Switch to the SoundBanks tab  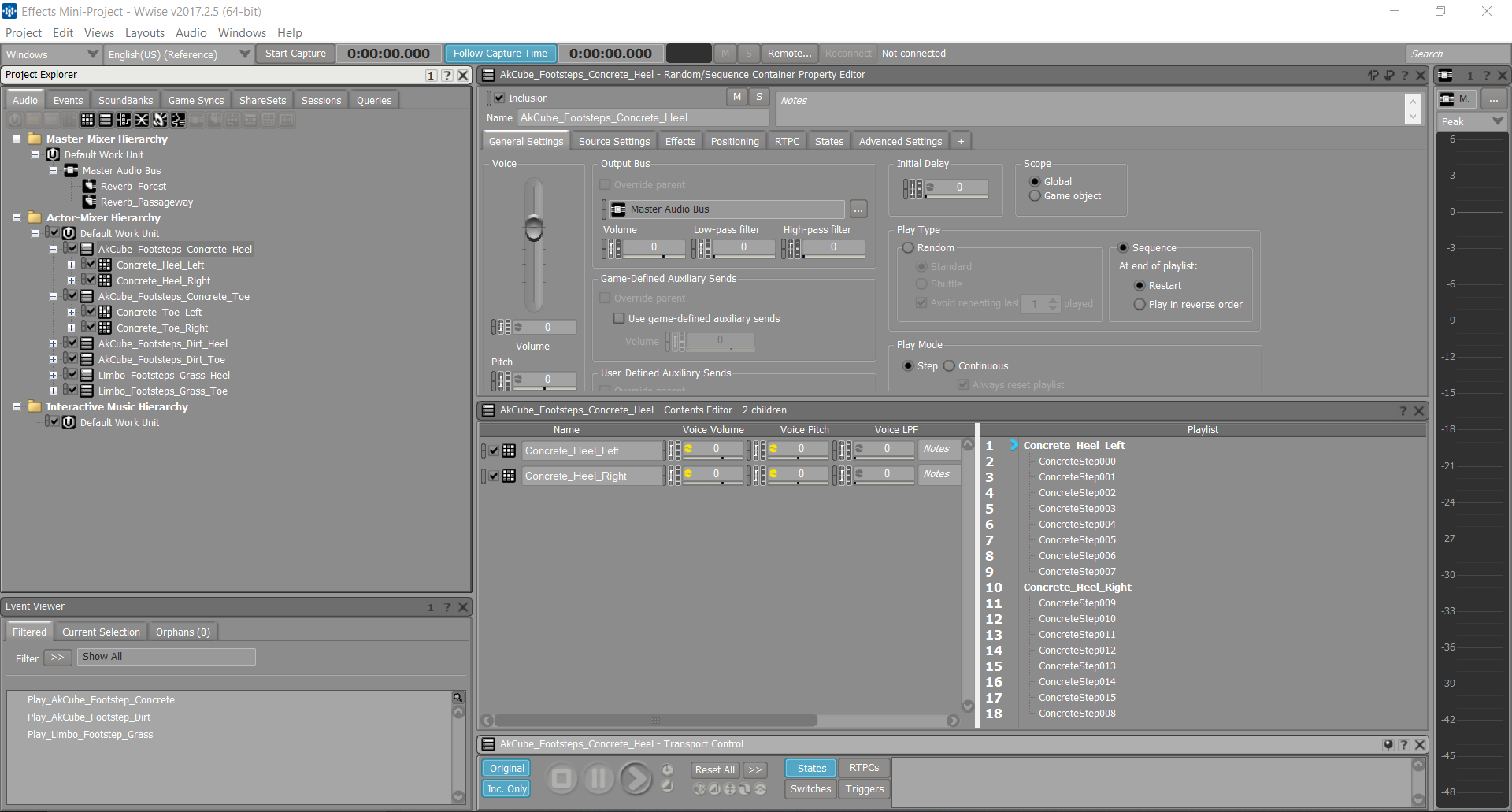126,101
